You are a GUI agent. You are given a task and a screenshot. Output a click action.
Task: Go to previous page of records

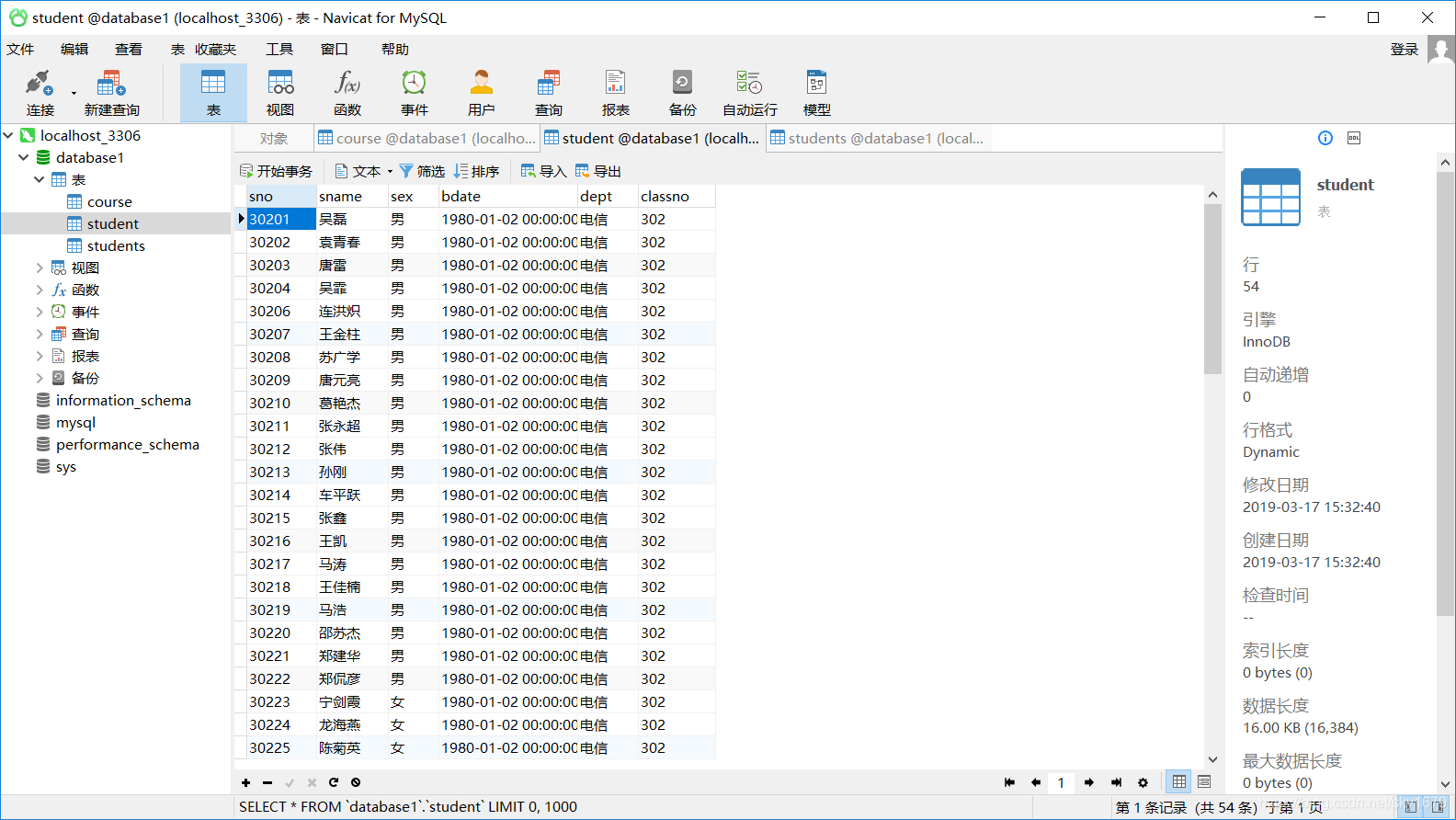coord(1036,782)
